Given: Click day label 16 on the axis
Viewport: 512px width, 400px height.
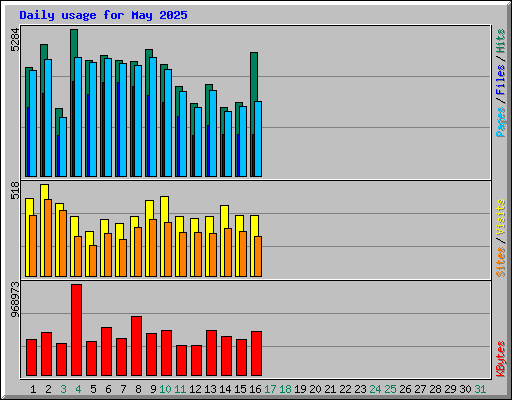Looking at the screenshot, I should click(x=255, y=389).
